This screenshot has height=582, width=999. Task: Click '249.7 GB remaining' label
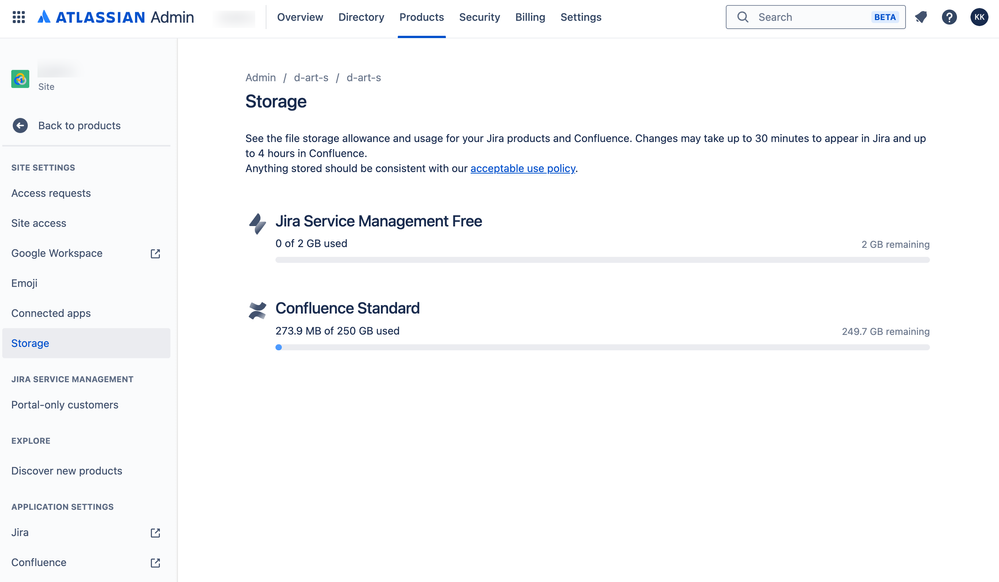coord(886,331)
